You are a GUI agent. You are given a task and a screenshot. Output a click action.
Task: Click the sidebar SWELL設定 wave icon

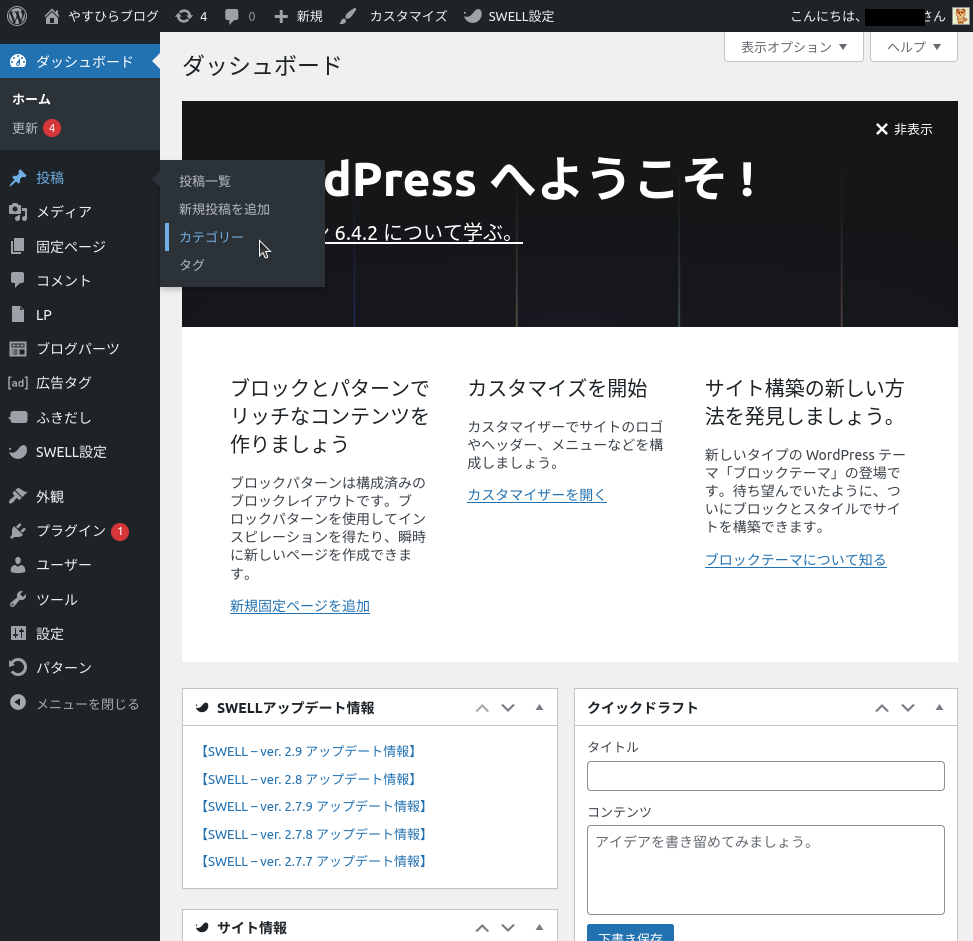(18, 452)
